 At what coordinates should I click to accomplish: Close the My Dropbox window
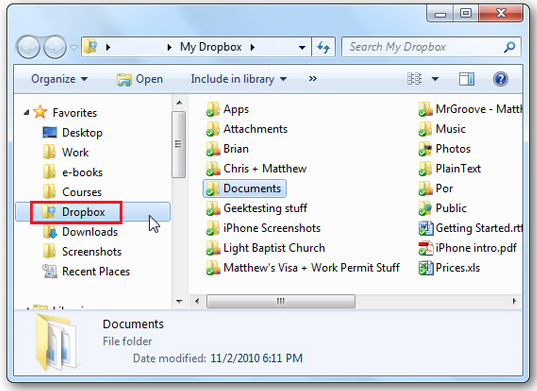click(501, 13)
